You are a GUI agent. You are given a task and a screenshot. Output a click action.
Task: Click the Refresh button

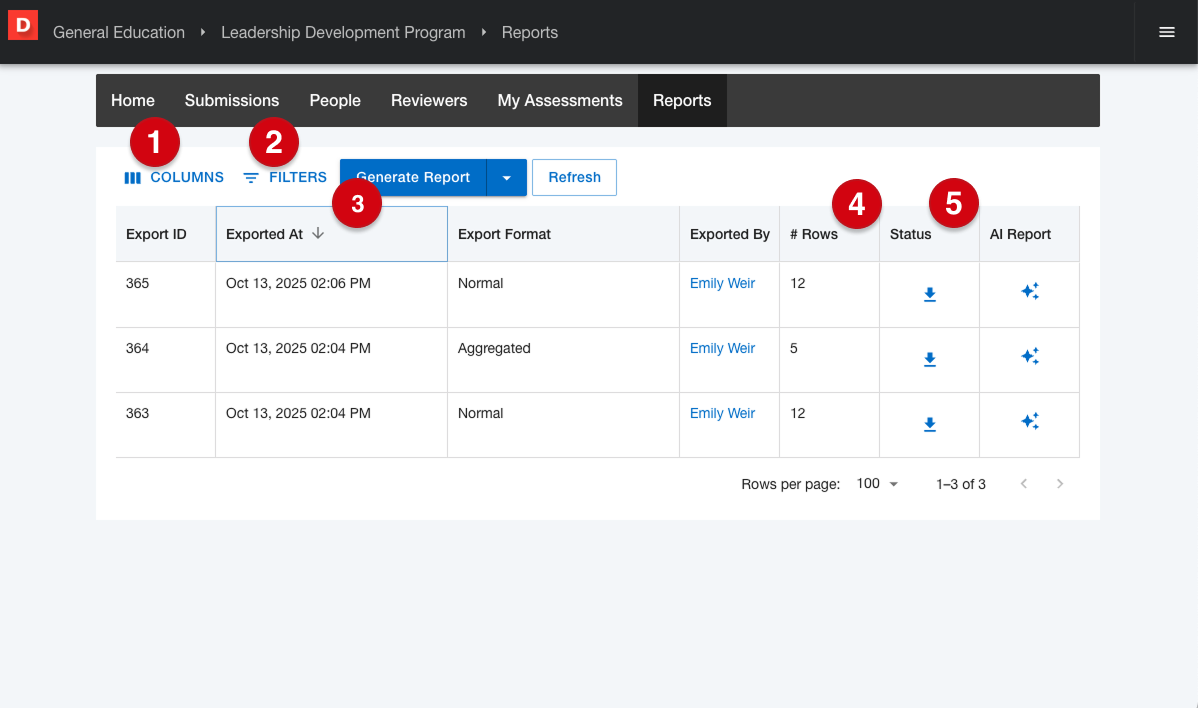pos(575,177)
